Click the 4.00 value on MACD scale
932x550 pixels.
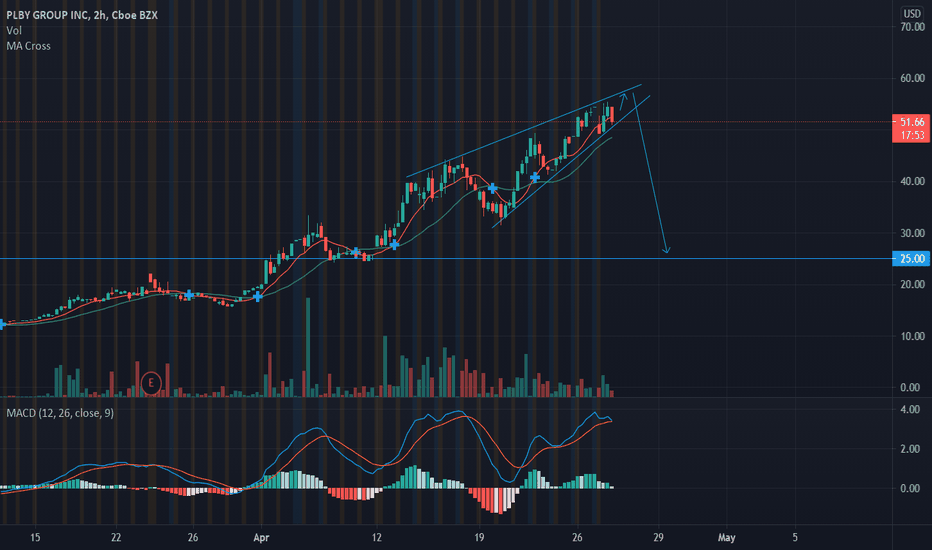(910, 409)
